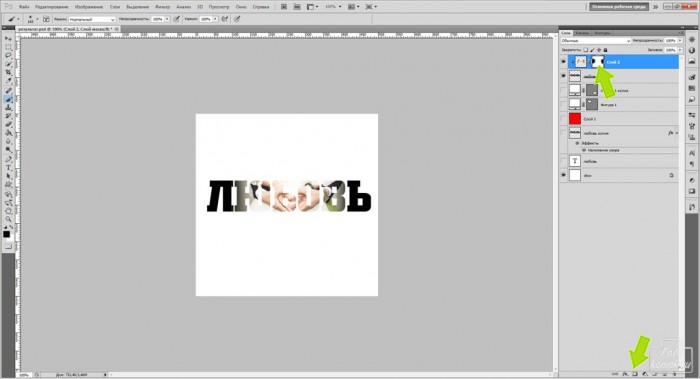700x379 pixels.
Task: Select the History Brush tool
Action: [8, 116]
